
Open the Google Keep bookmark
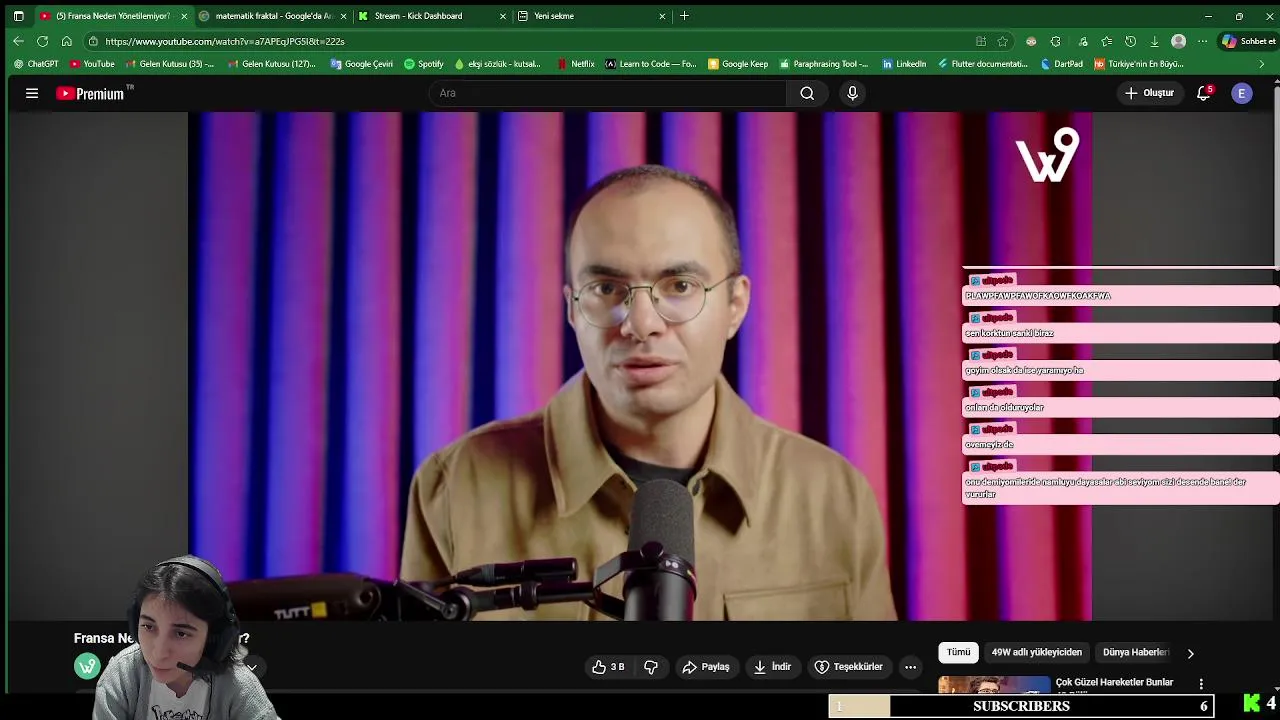pos(737,64)
